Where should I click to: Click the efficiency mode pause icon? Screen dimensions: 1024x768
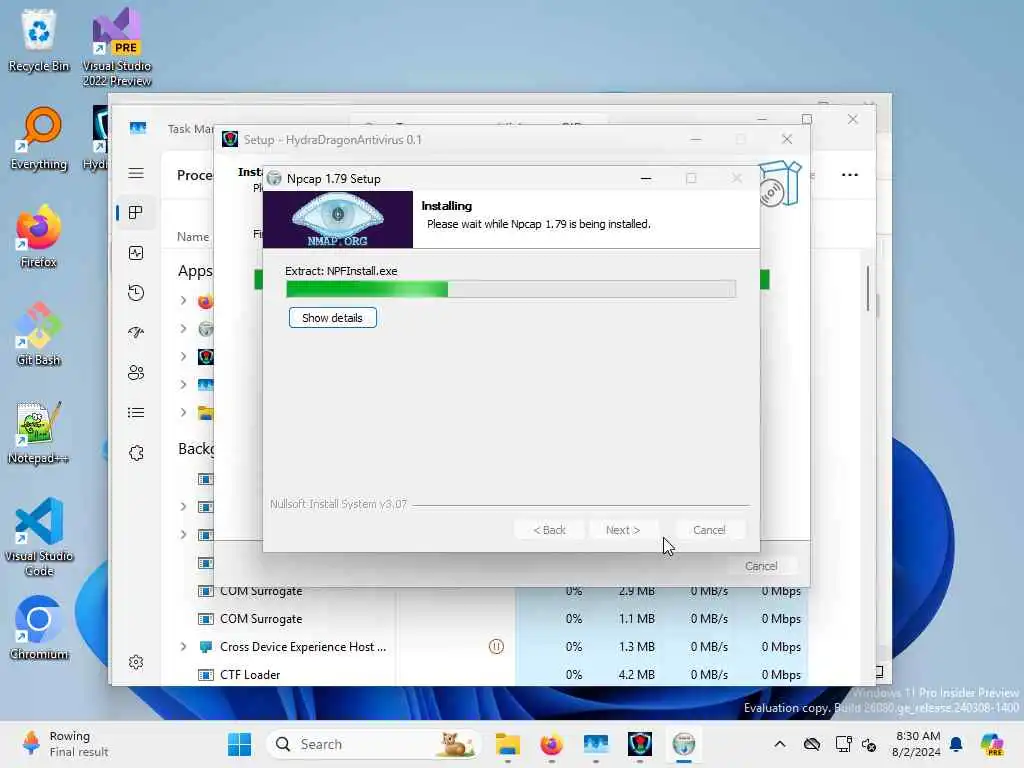[x=496, y=647]
